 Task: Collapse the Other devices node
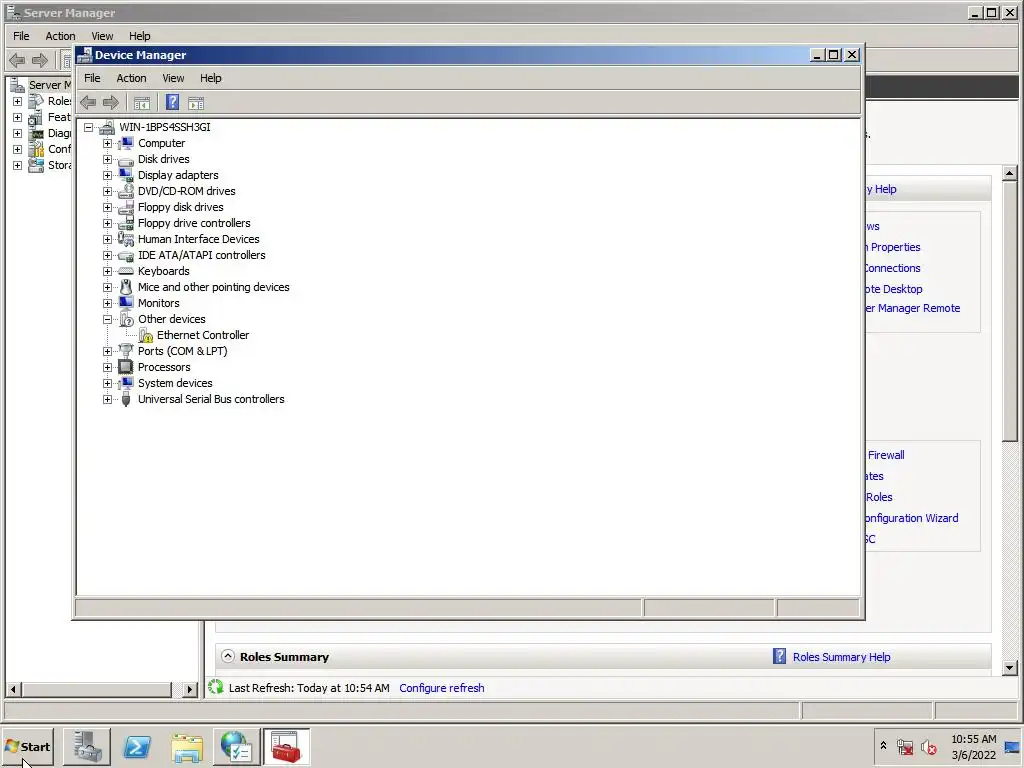click(108, 319)
